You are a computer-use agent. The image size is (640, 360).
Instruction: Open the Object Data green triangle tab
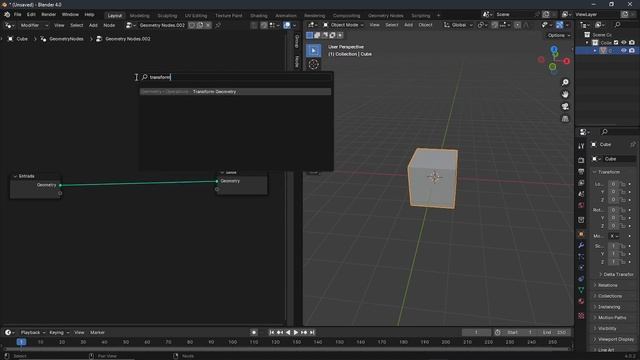tap(581, 290)
